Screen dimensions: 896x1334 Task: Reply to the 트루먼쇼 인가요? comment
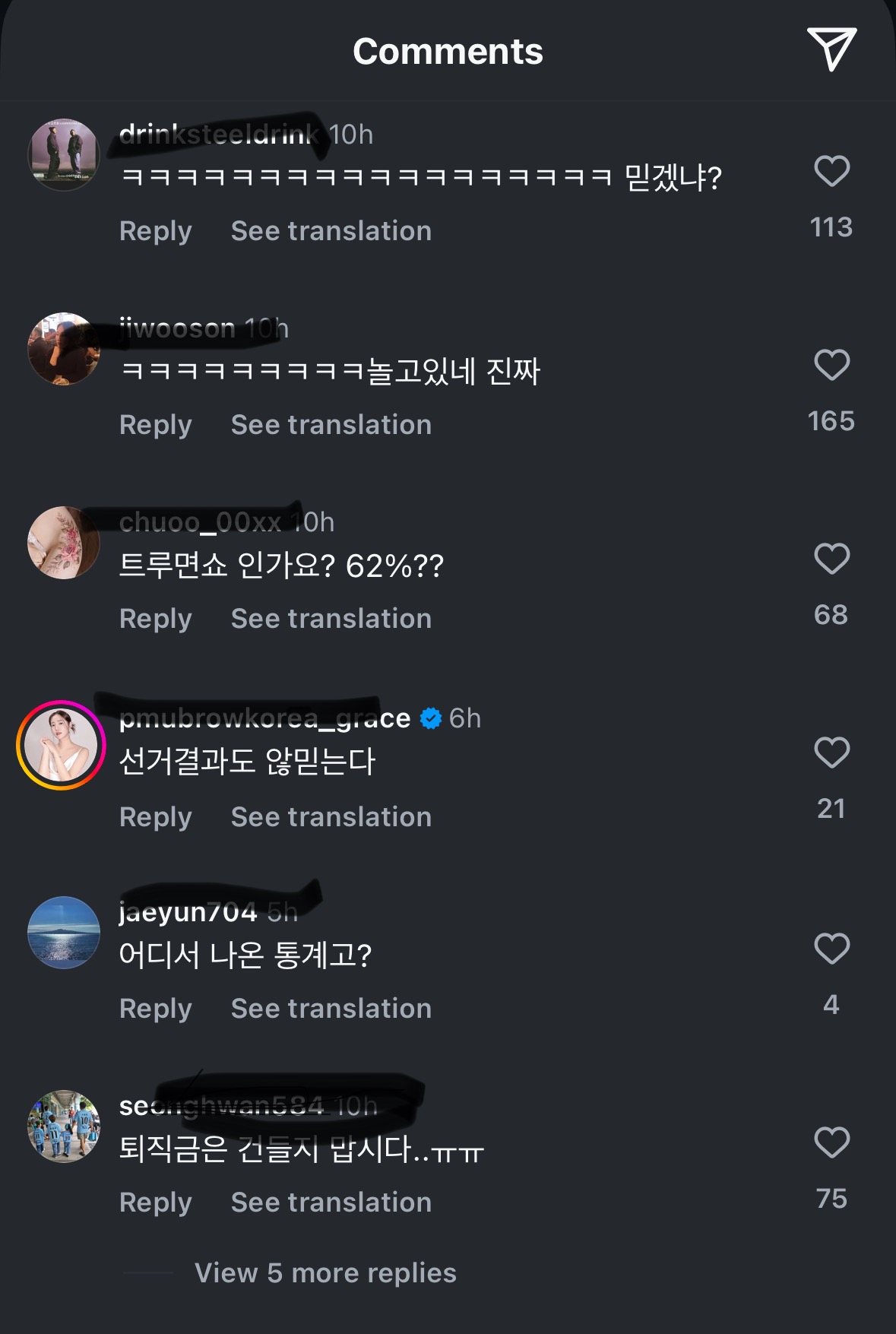coord(156,619)
